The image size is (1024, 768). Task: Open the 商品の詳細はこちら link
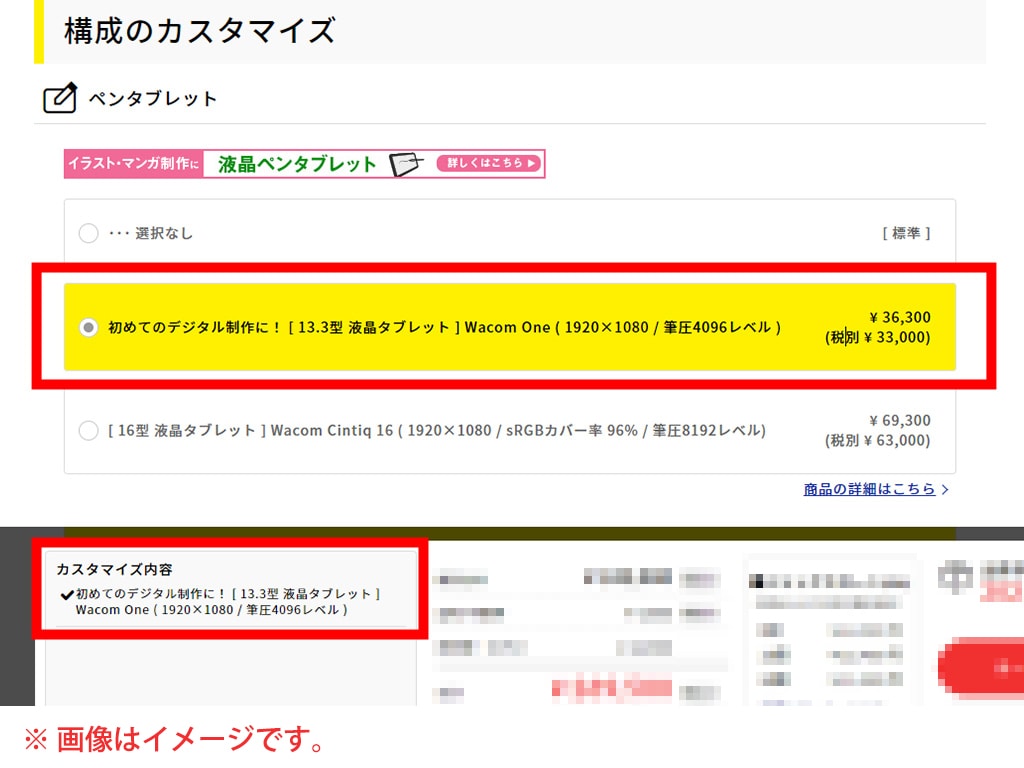click(x=869, y=488)
